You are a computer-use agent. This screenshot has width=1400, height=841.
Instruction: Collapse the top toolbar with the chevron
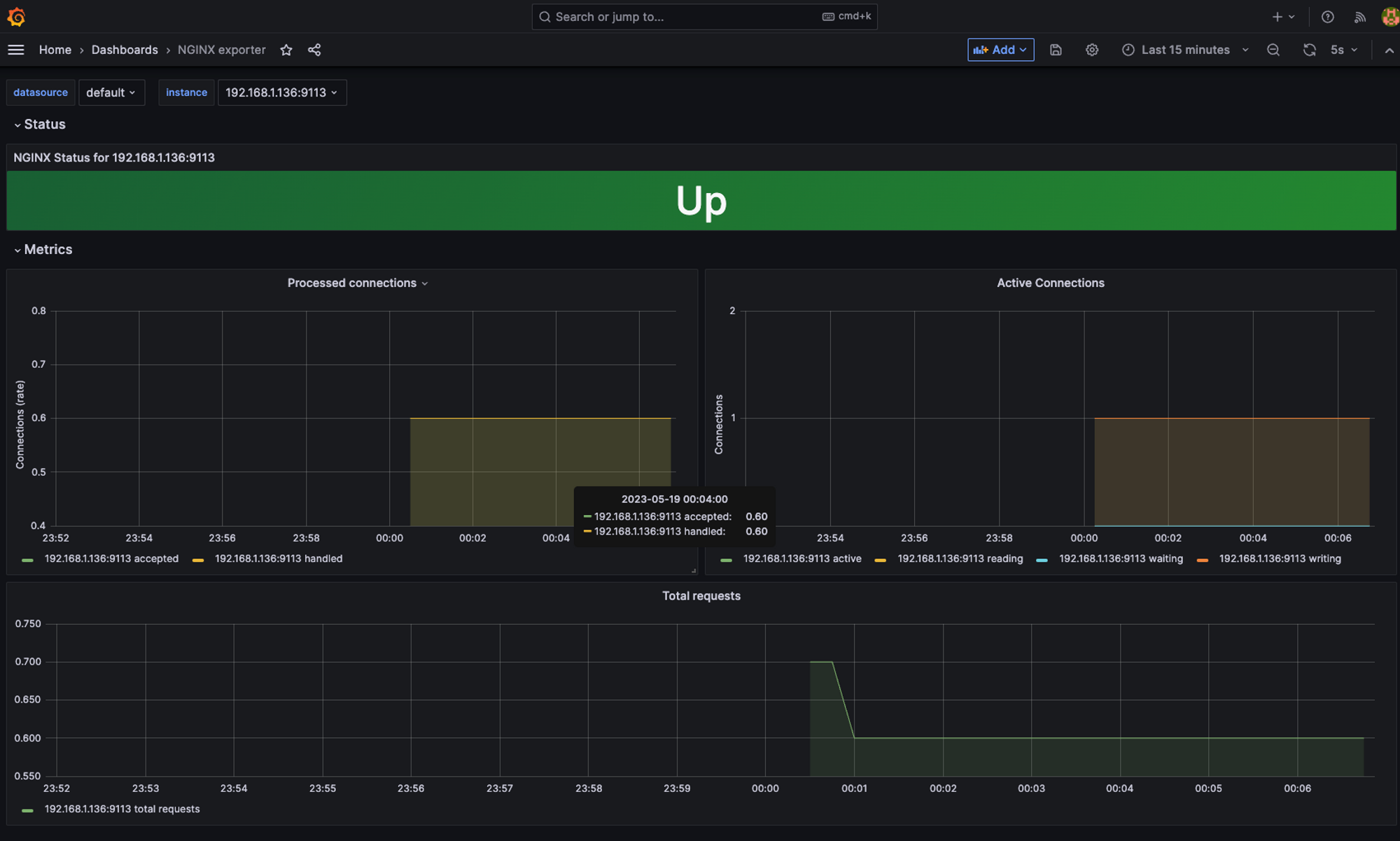[1389, 50]
